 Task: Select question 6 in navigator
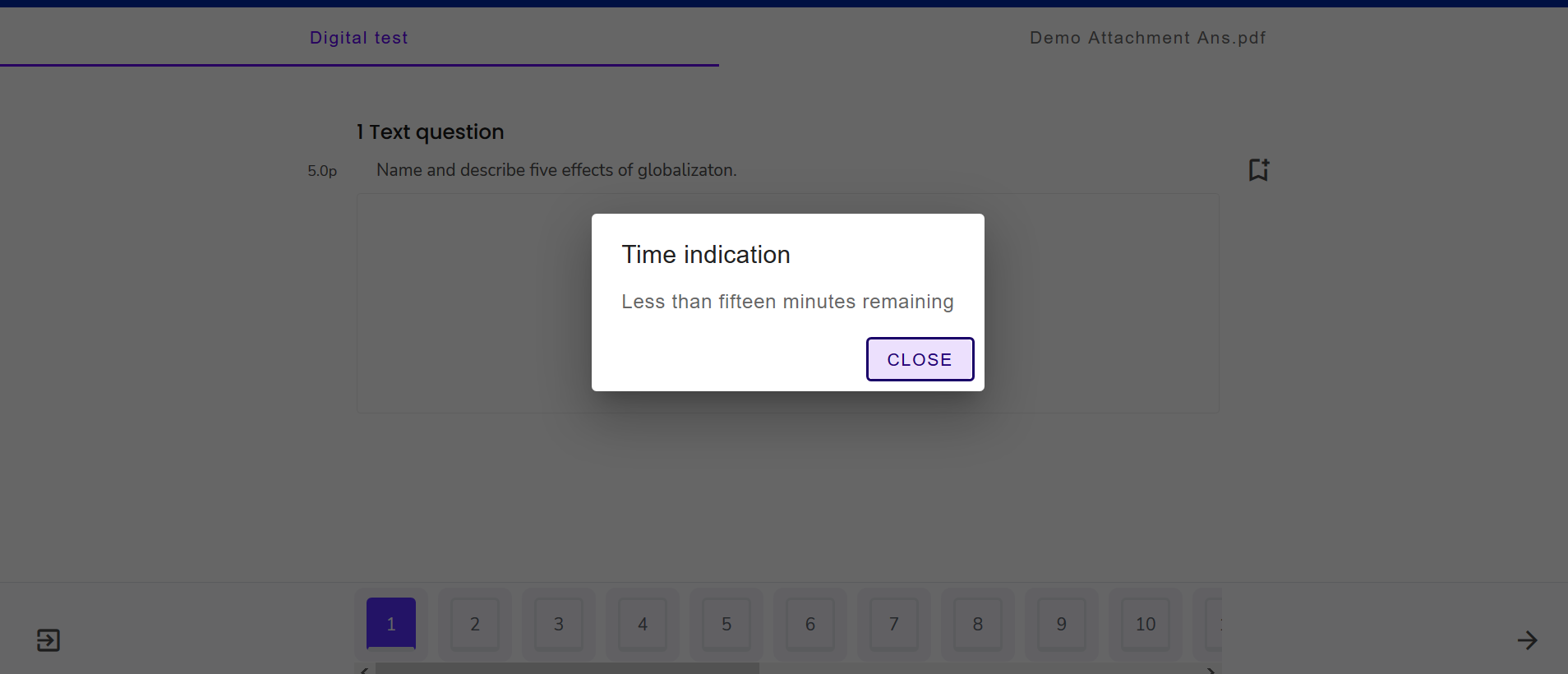810,624
